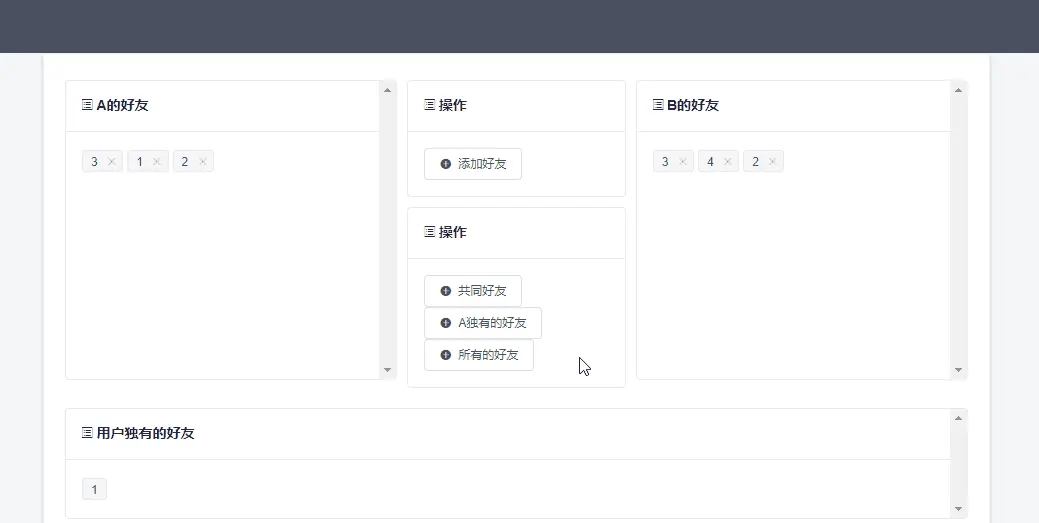1039x523 pixels.
Task: Click the list icon beside A的好友 title
Action: 87,105
